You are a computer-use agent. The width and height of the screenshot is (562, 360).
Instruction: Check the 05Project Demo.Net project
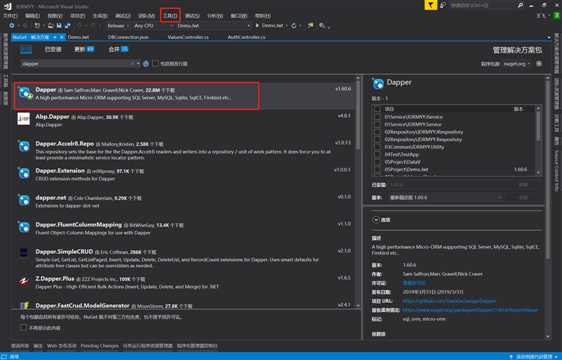tap(377, 169)
